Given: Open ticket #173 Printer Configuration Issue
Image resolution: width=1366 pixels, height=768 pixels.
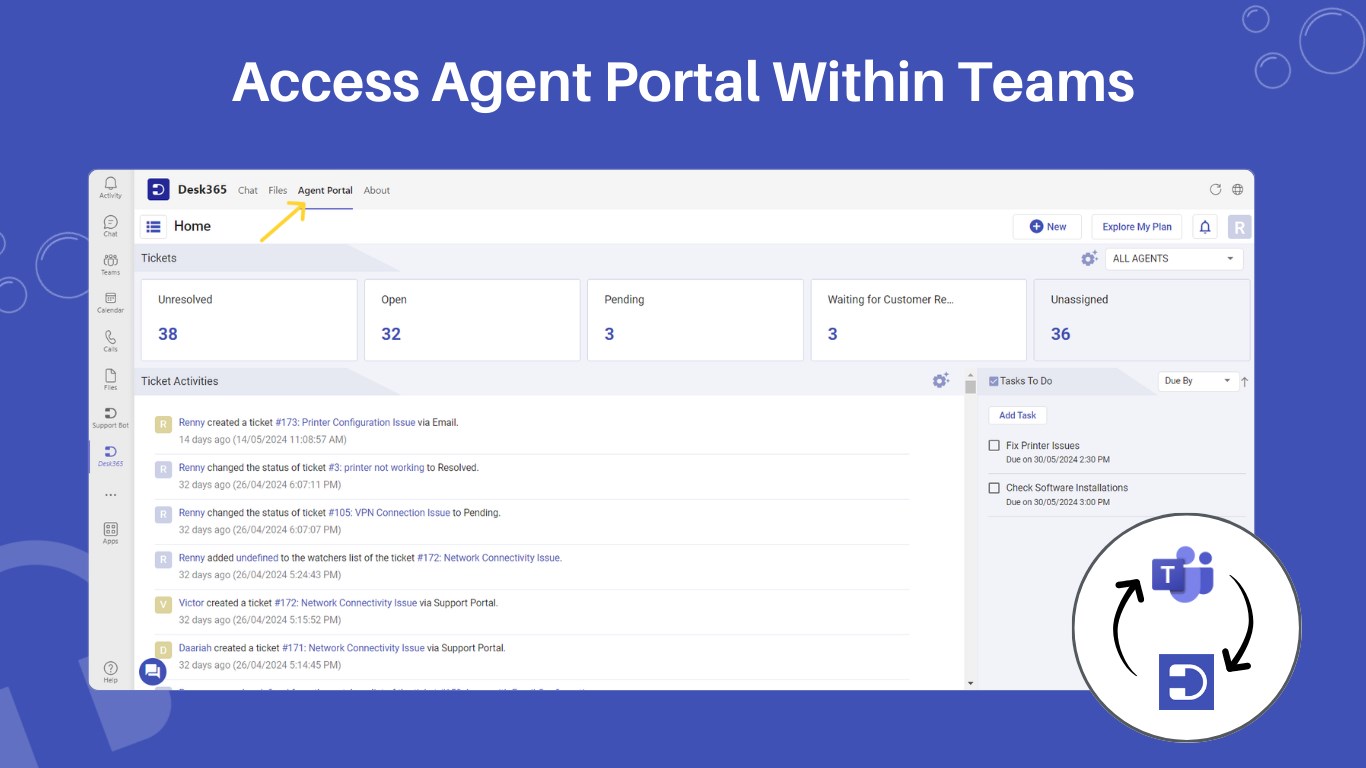Looking at the screenshot, I should pos(345,422).
